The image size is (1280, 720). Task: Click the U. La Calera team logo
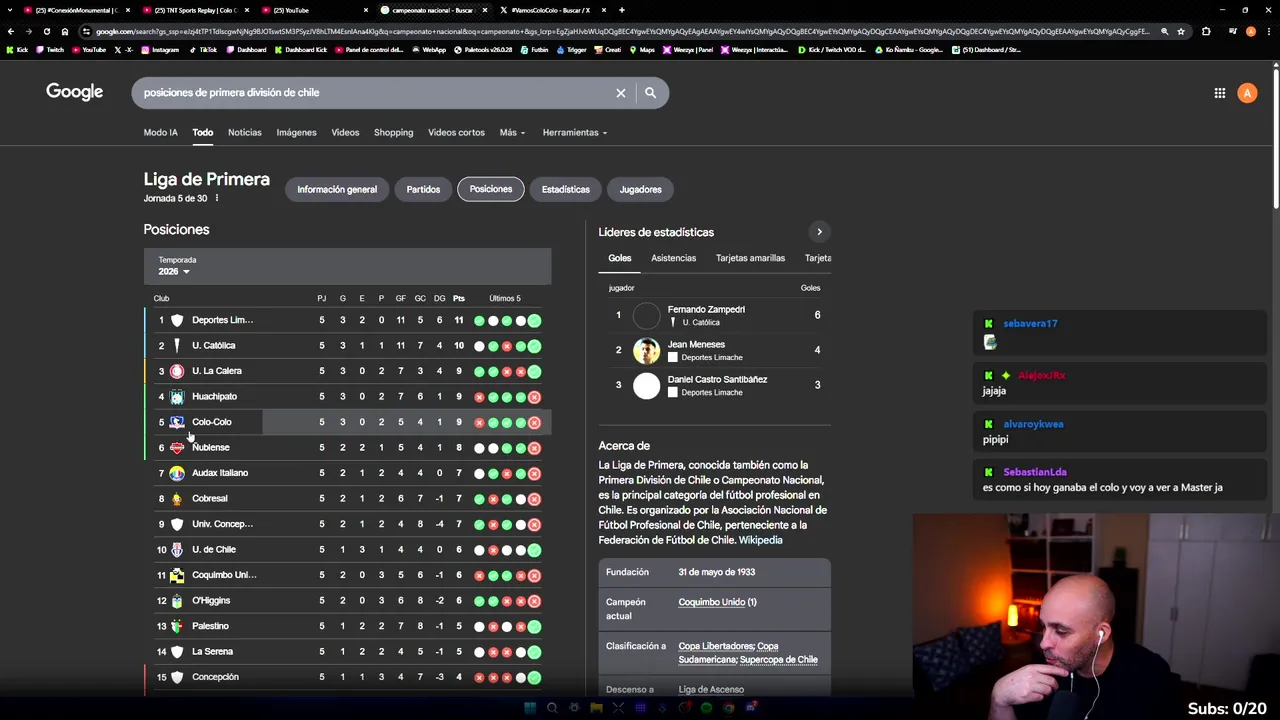pos(177,371)
